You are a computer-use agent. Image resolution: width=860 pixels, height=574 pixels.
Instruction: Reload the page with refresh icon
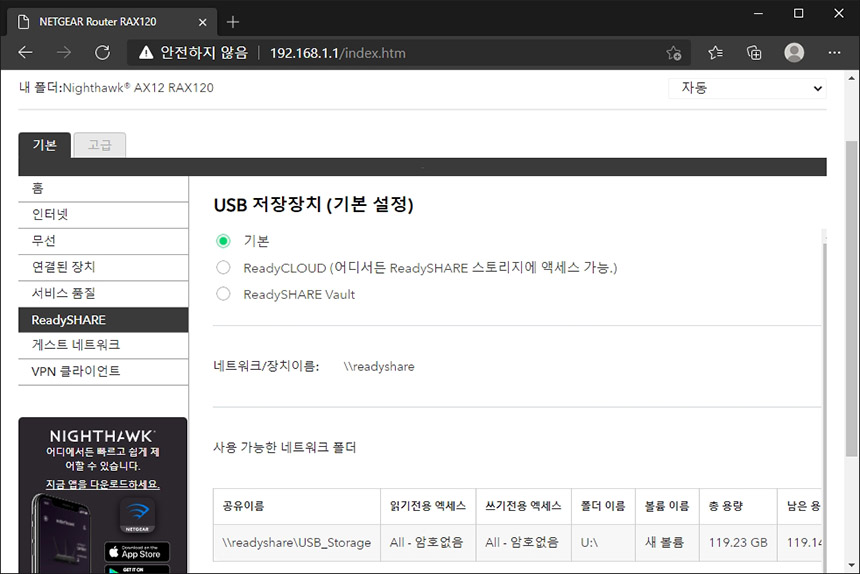[x=103, y=53]
